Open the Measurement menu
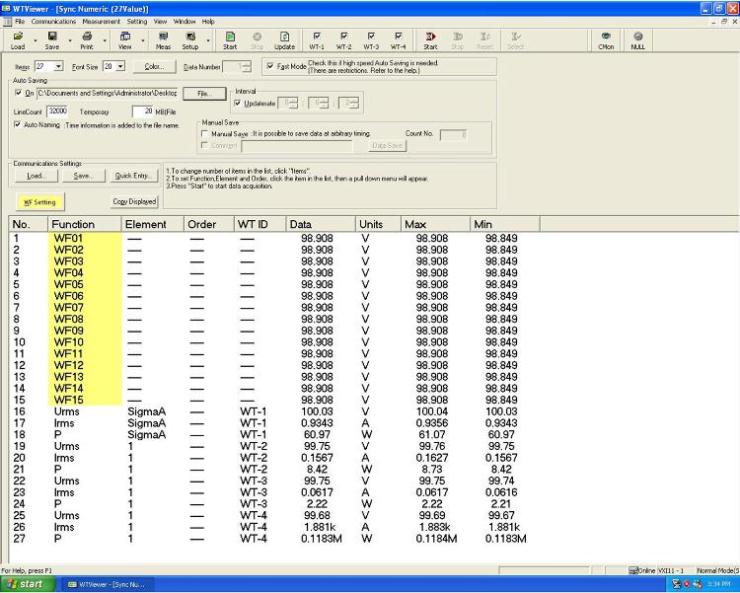Screen dimensions: 740x593 [x=103, y=21]
